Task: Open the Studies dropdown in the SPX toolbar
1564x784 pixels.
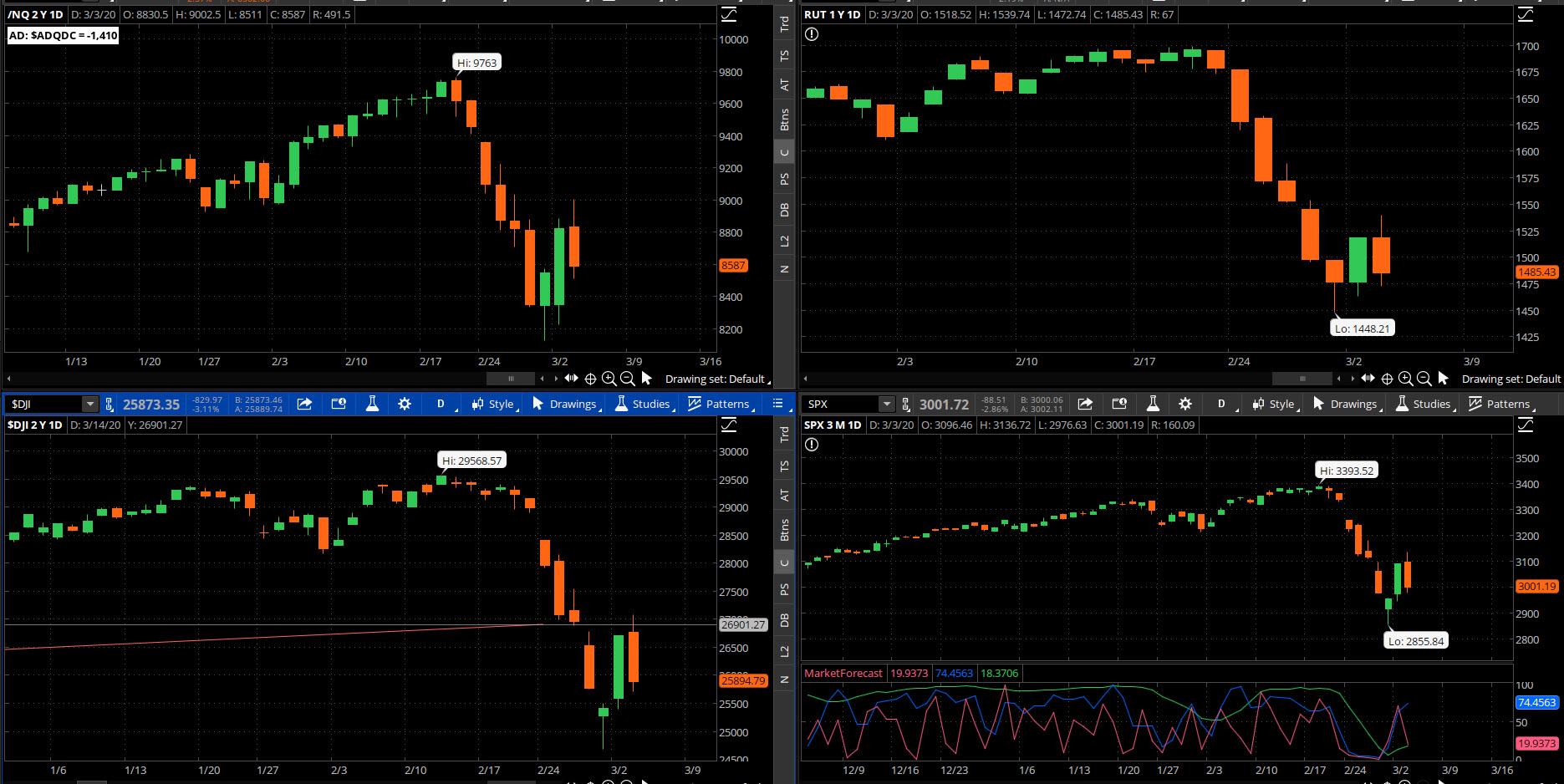Action: (1424, 404)
